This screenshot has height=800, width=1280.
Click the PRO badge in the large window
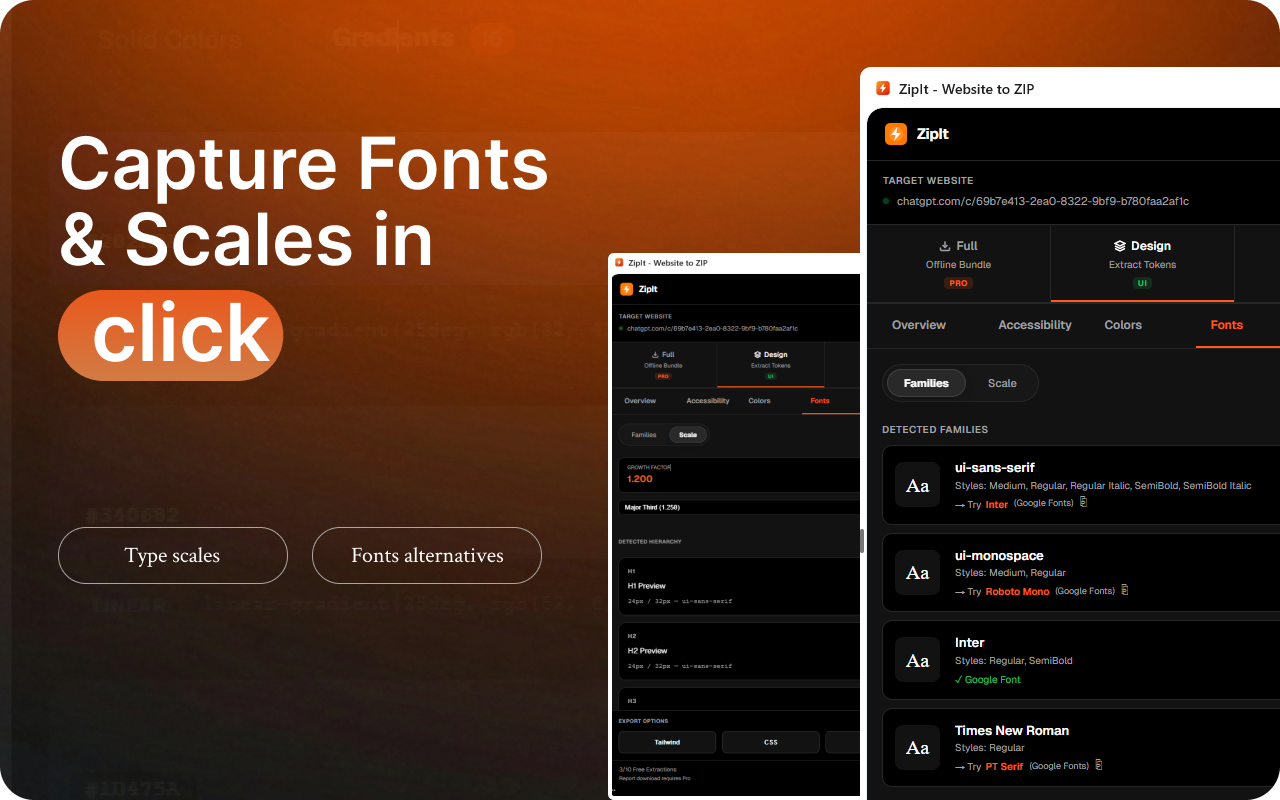point(959,283)
